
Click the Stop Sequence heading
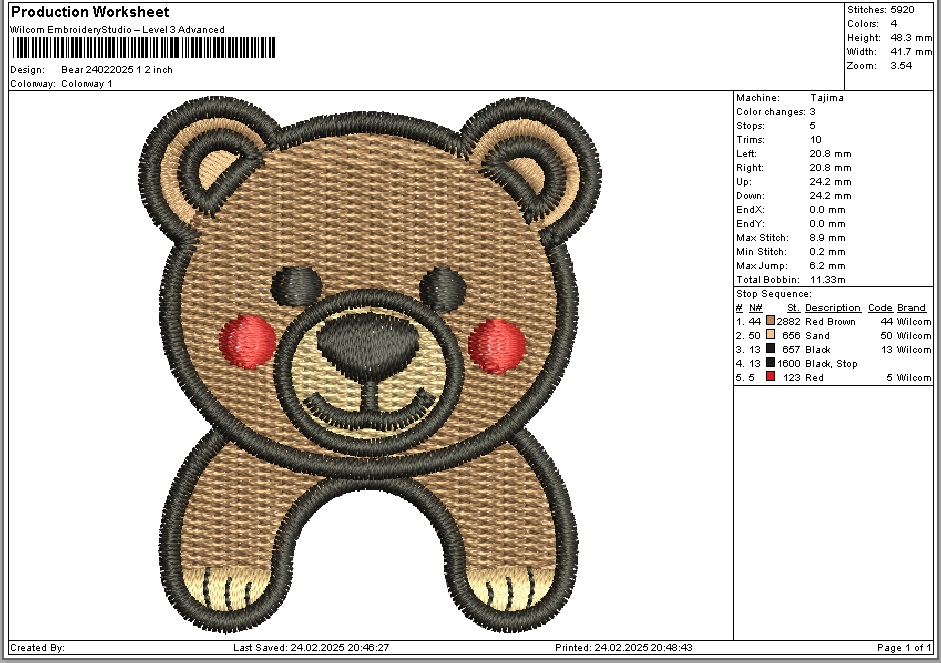(773, 294)
